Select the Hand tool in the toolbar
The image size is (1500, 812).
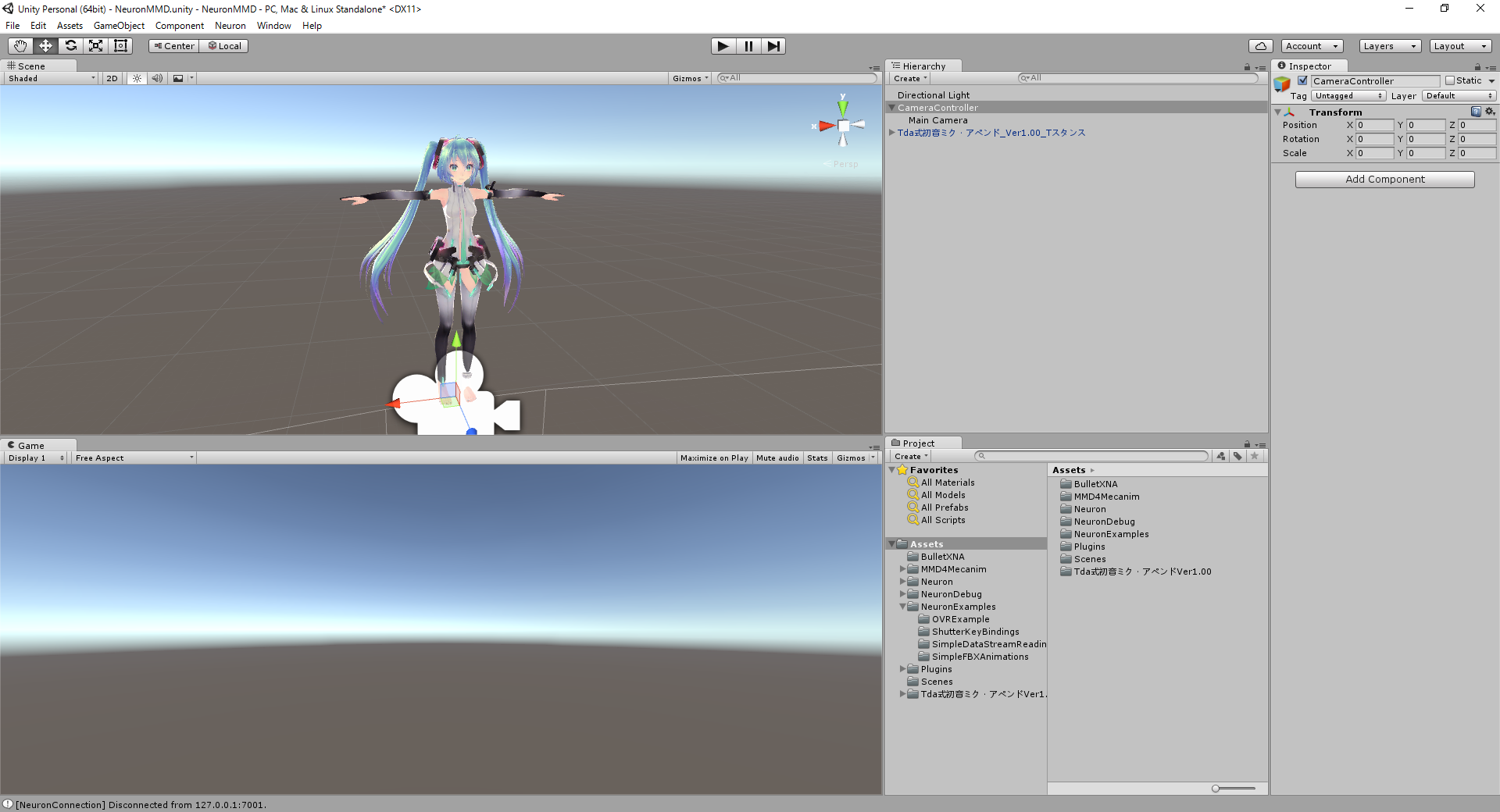point(20,45)
